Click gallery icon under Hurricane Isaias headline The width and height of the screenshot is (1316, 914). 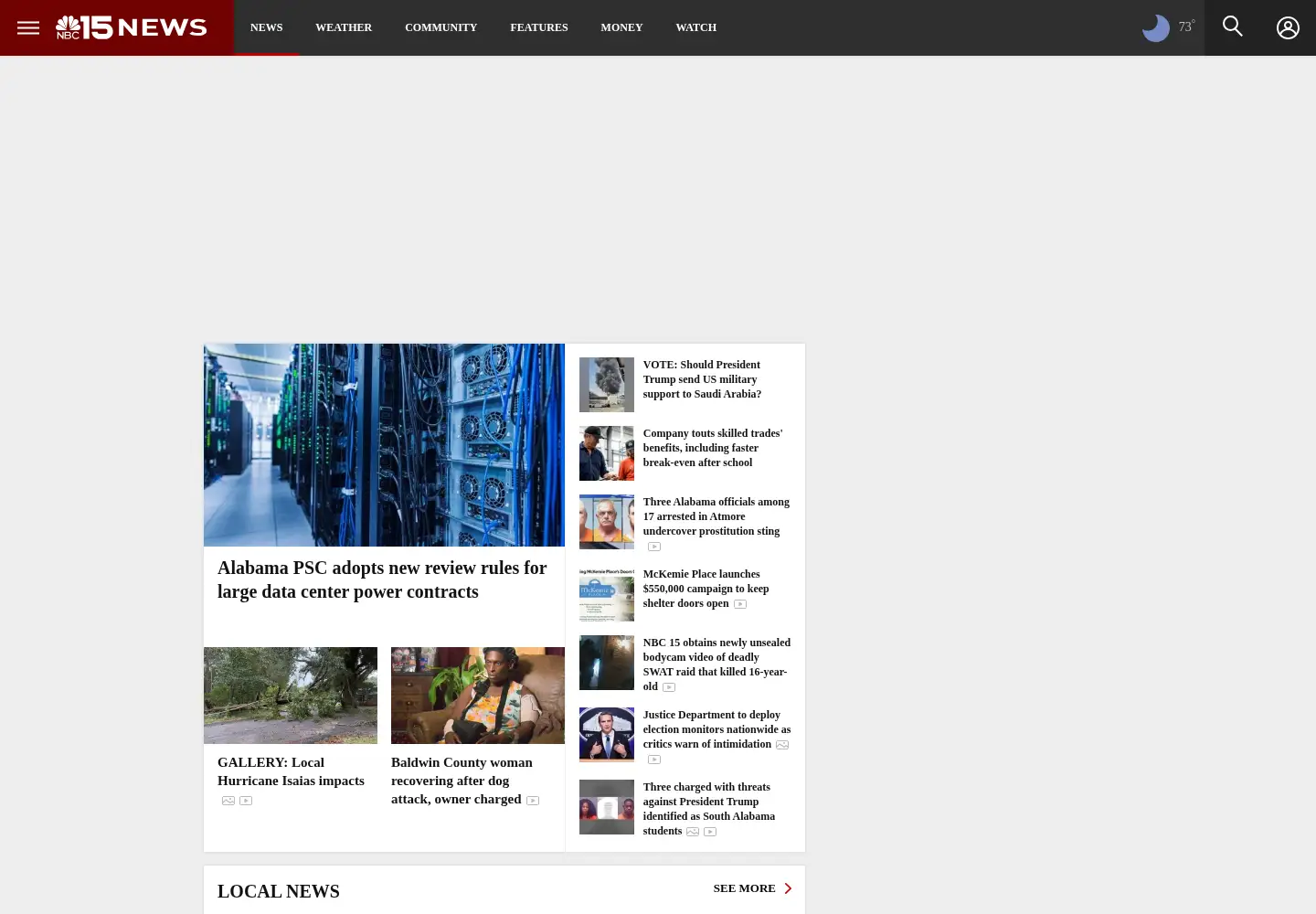click(228, 801)
